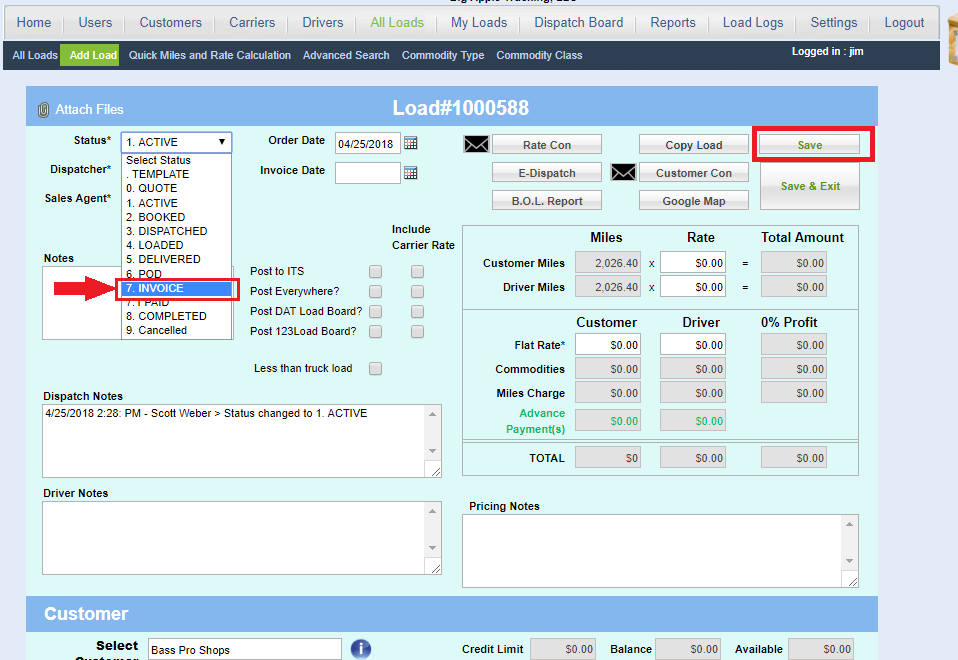Click Pricing Notes scrollbar up arrow
Image resolution: width=958 pixels, height=660 pixels.
click(849, 524)
